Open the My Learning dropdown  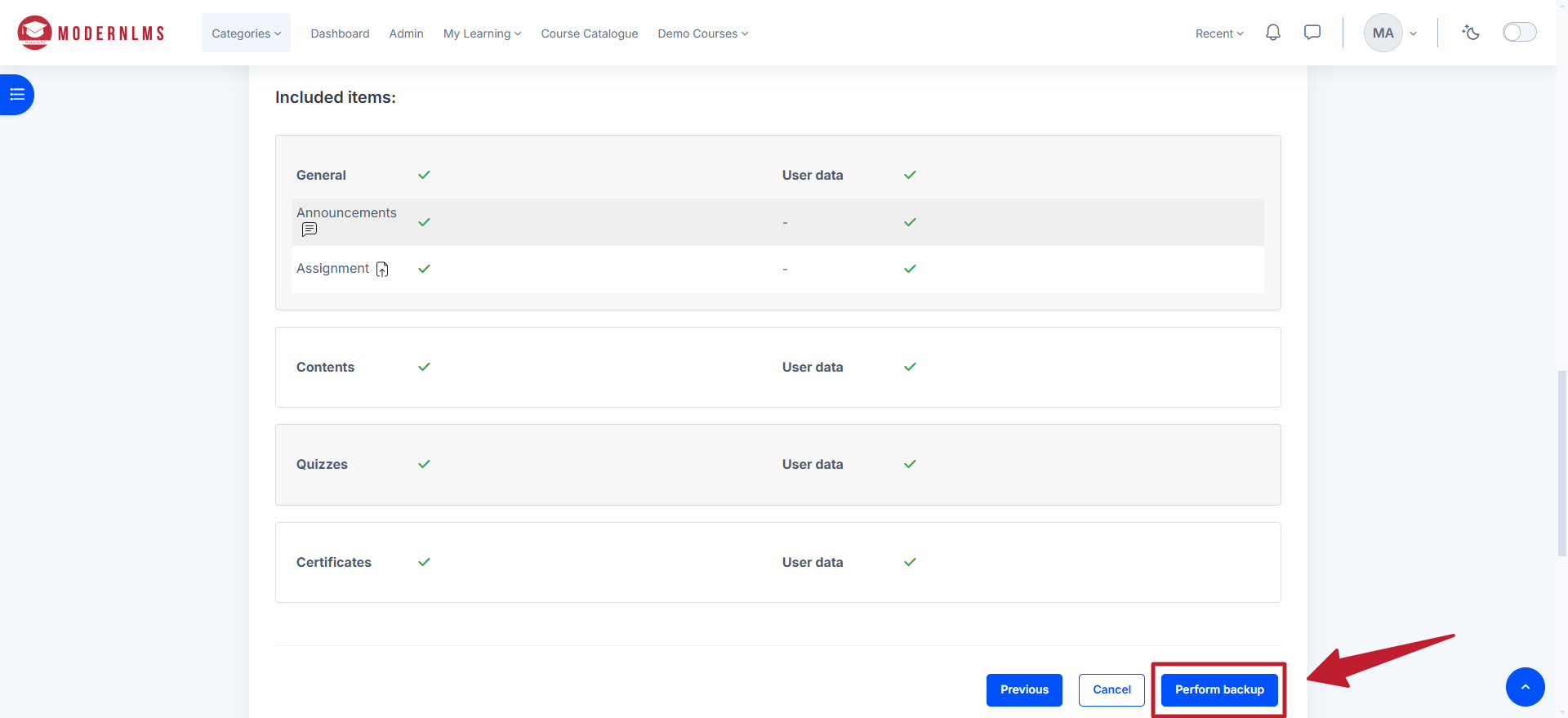pyautogui.click(x=482, y=33)
